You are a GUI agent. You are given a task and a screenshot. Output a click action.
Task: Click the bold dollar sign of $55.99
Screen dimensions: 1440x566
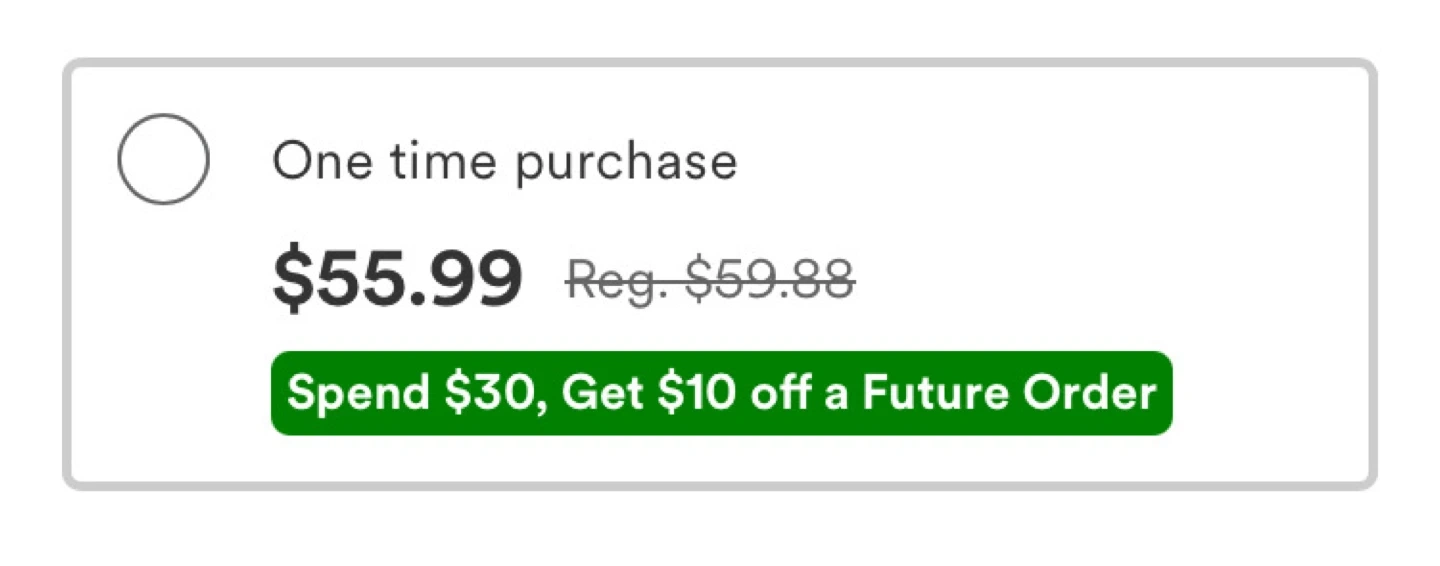[x=288, y=279]
